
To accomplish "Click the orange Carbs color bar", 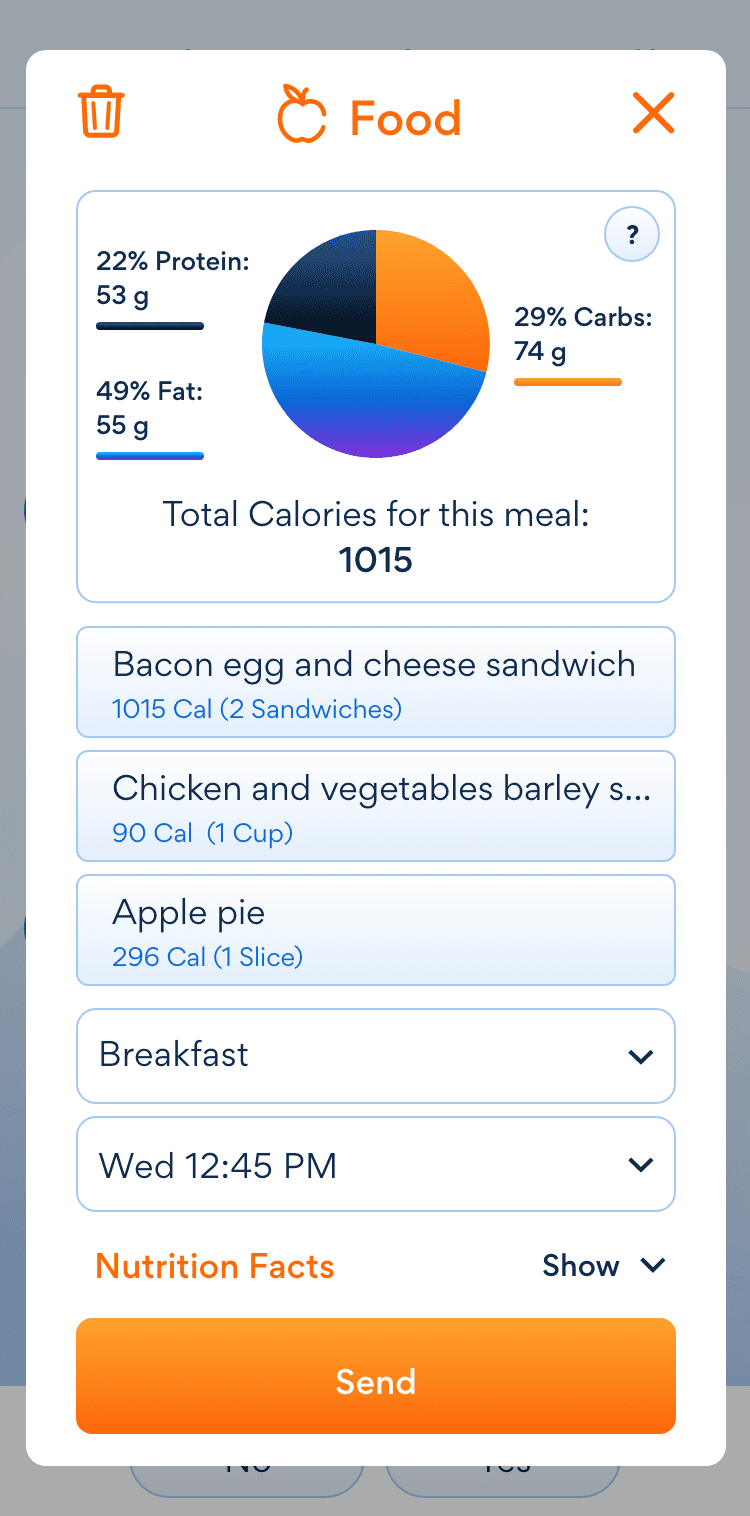I will (568, 382).
